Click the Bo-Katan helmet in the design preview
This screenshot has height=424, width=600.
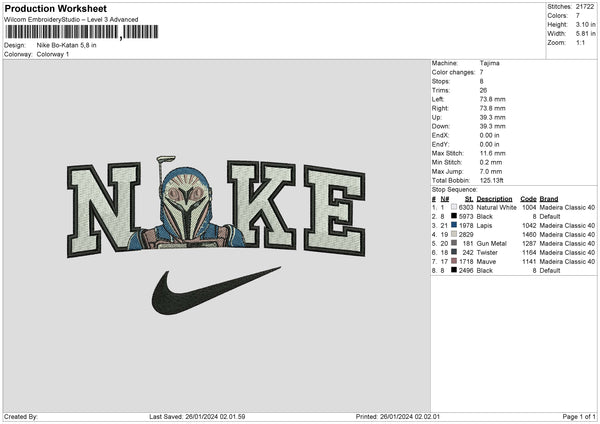[x=186, y=206]
